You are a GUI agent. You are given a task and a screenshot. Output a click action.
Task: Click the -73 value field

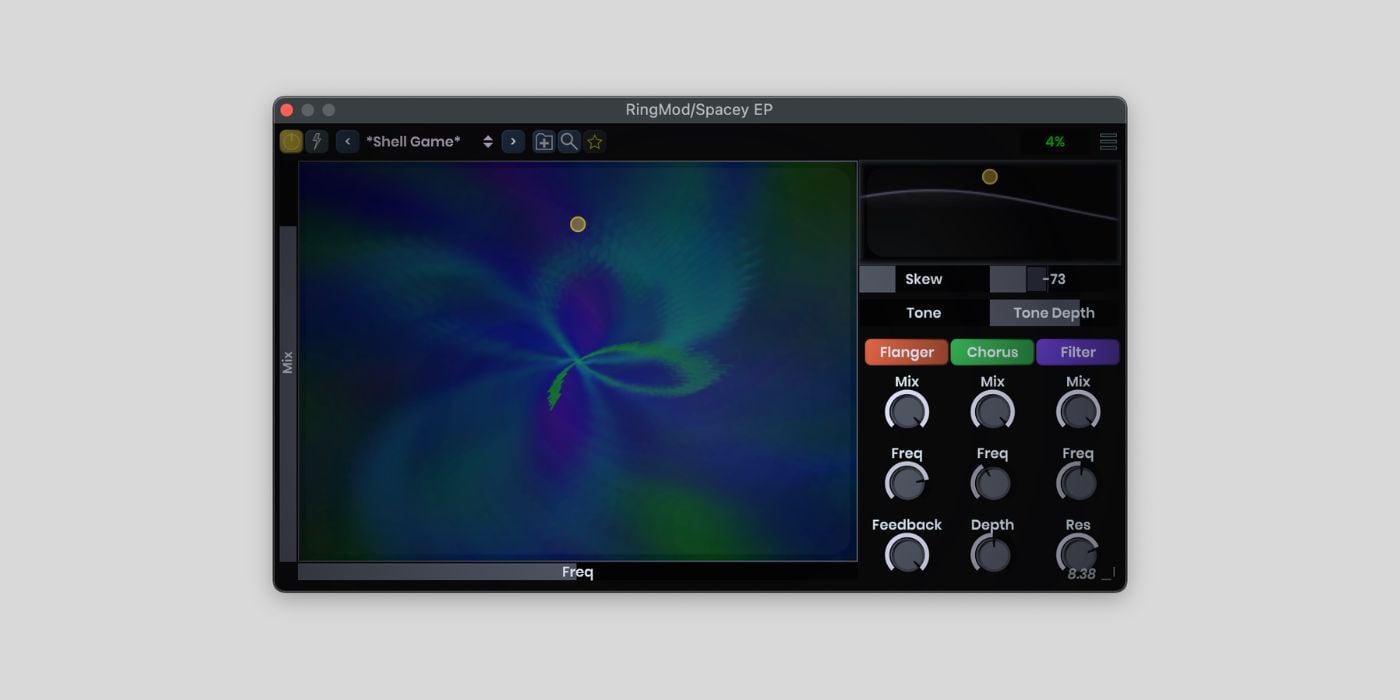(1055, 279)
